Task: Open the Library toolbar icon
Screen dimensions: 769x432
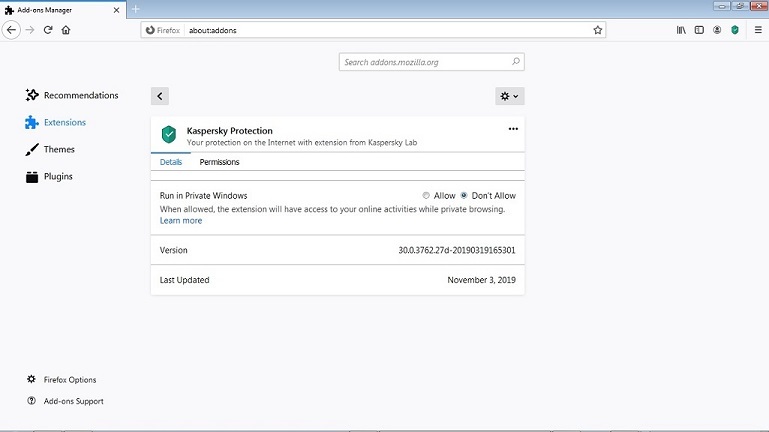Action: click(x=681, y=30)
